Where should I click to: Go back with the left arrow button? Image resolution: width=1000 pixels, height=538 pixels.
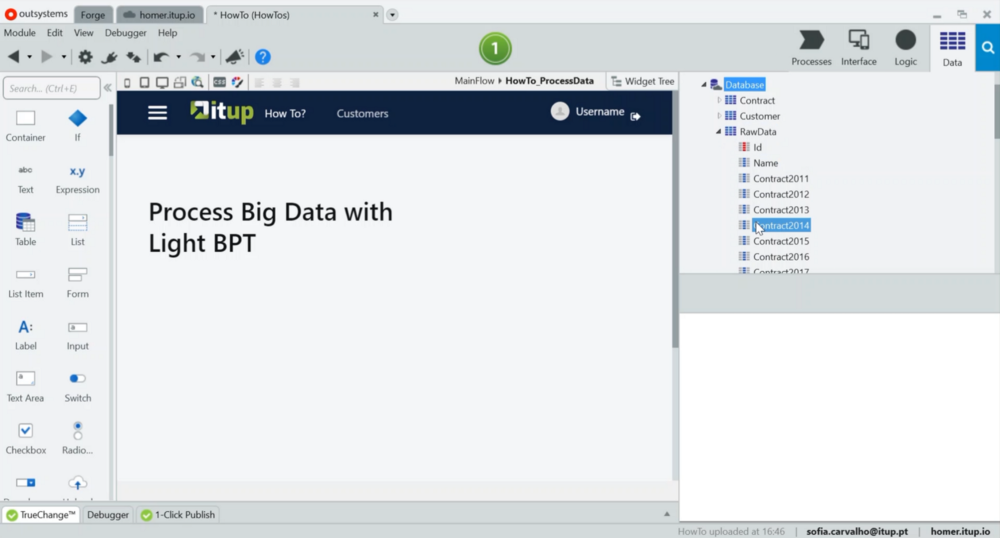coord(13,57)
